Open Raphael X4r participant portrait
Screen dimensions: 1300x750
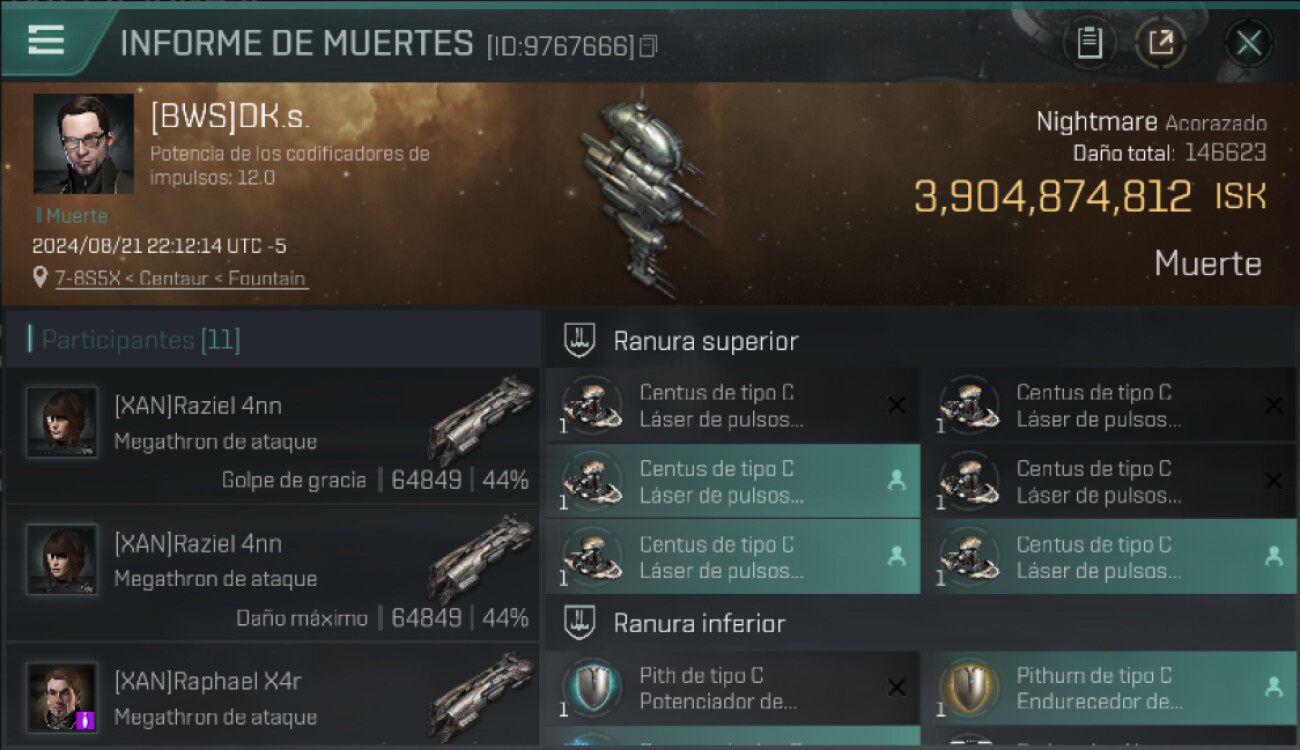tap(62, 696)
